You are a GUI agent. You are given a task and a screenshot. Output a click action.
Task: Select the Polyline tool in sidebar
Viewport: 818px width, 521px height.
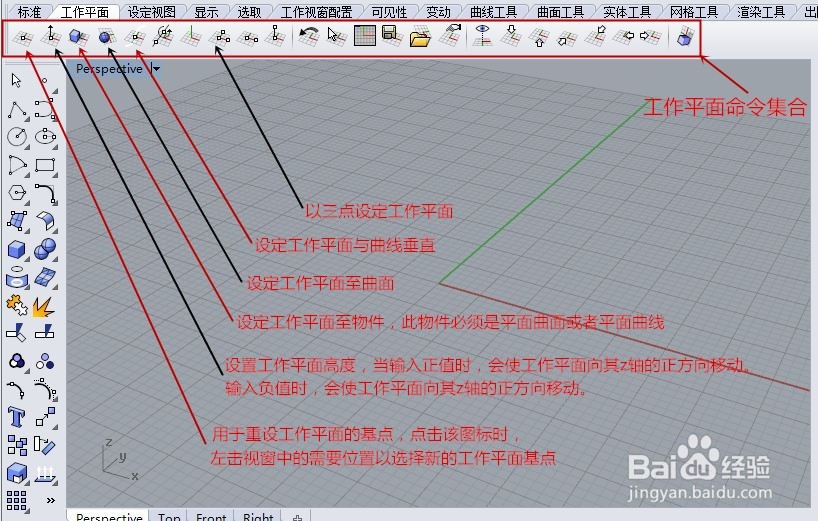tap(17, 110)
